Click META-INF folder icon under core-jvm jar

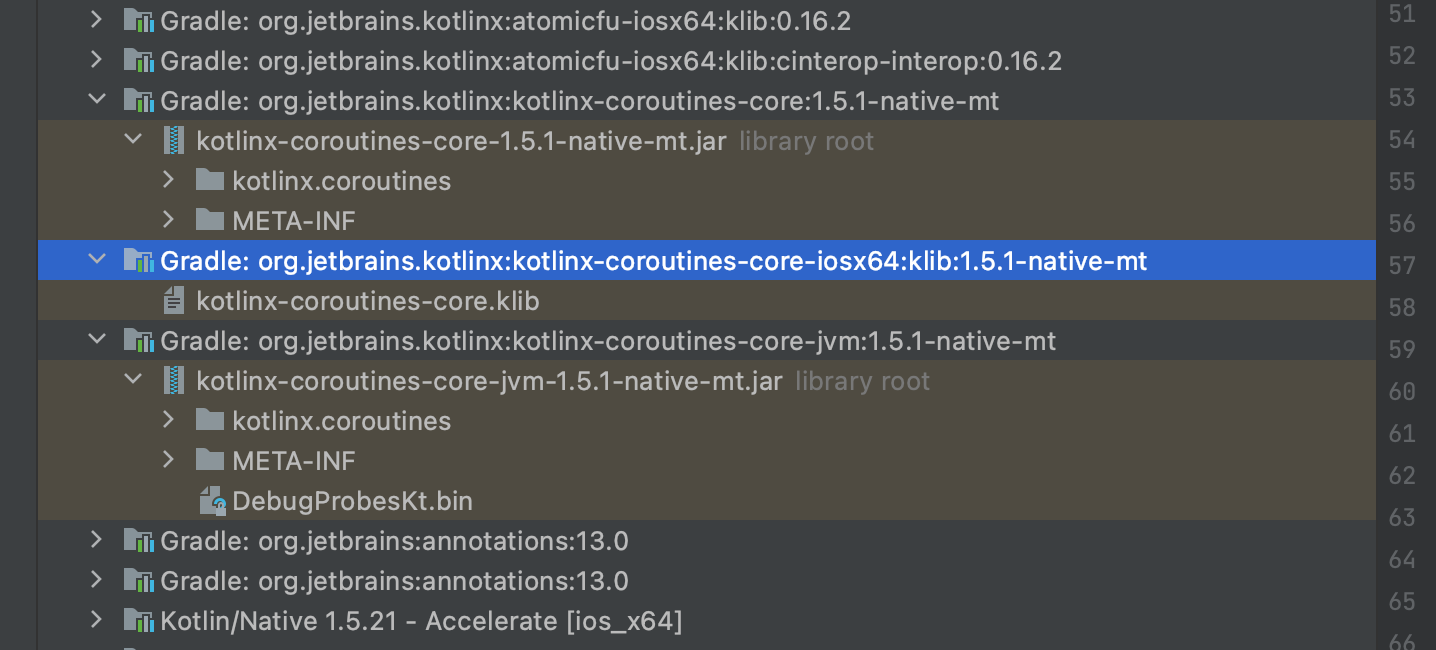(210, 461)
